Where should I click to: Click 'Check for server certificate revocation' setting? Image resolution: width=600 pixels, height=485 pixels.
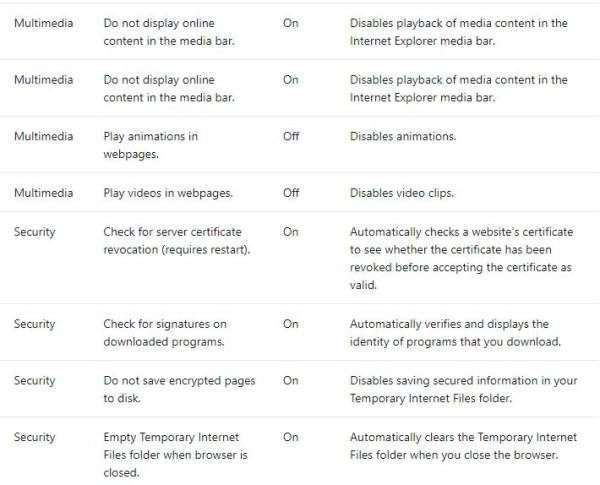point(176,240)
